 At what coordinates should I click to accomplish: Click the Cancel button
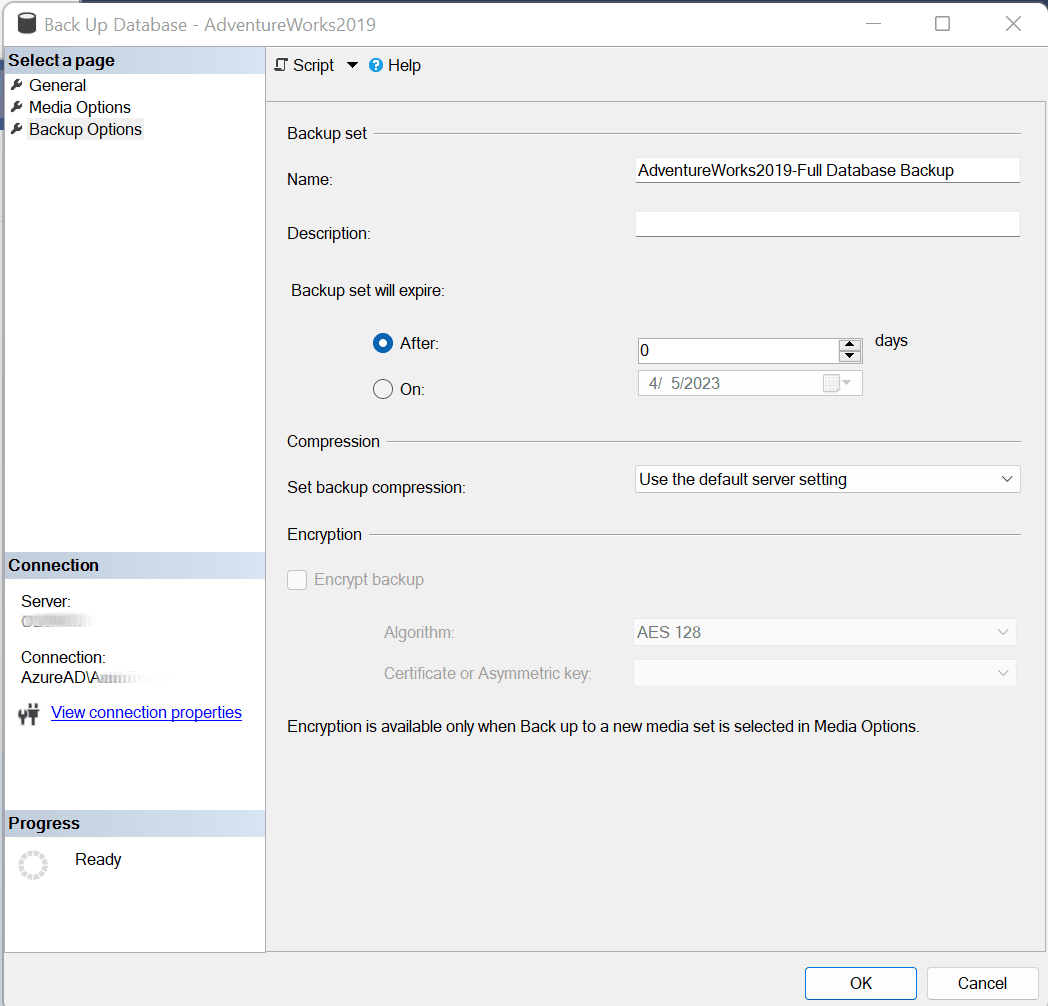pyautogui.click(x=982, y=983)
